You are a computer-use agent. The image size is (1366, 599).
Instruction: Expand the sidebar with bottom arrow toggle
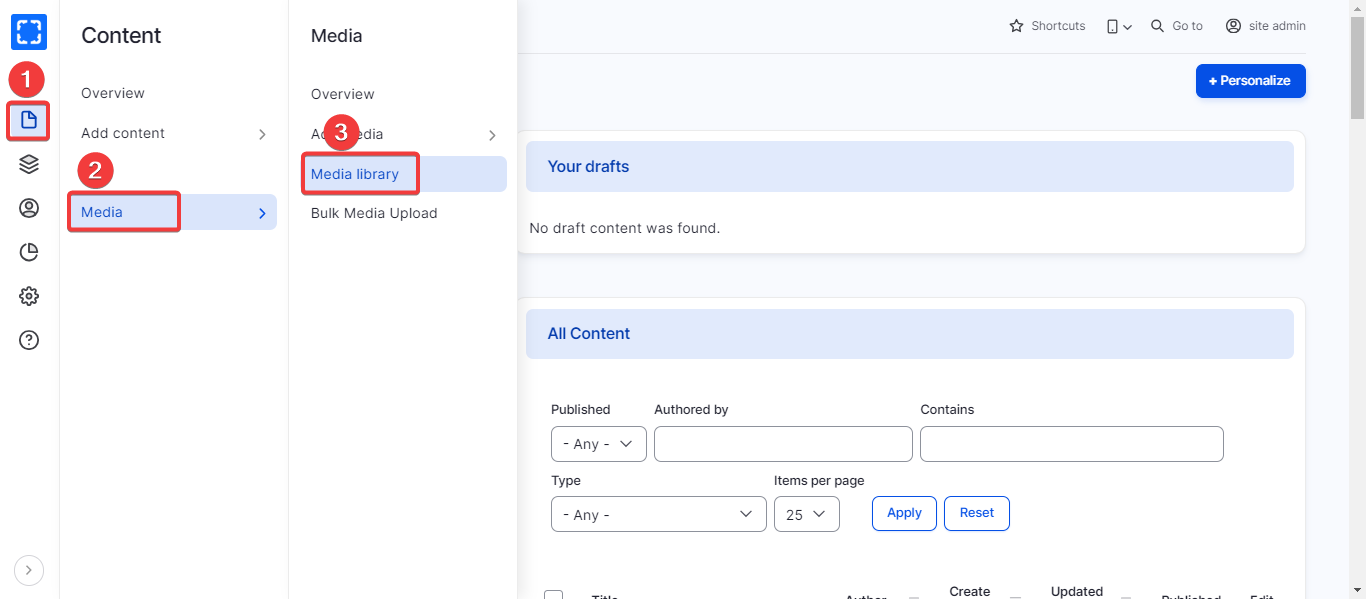(x=29, y=570)
